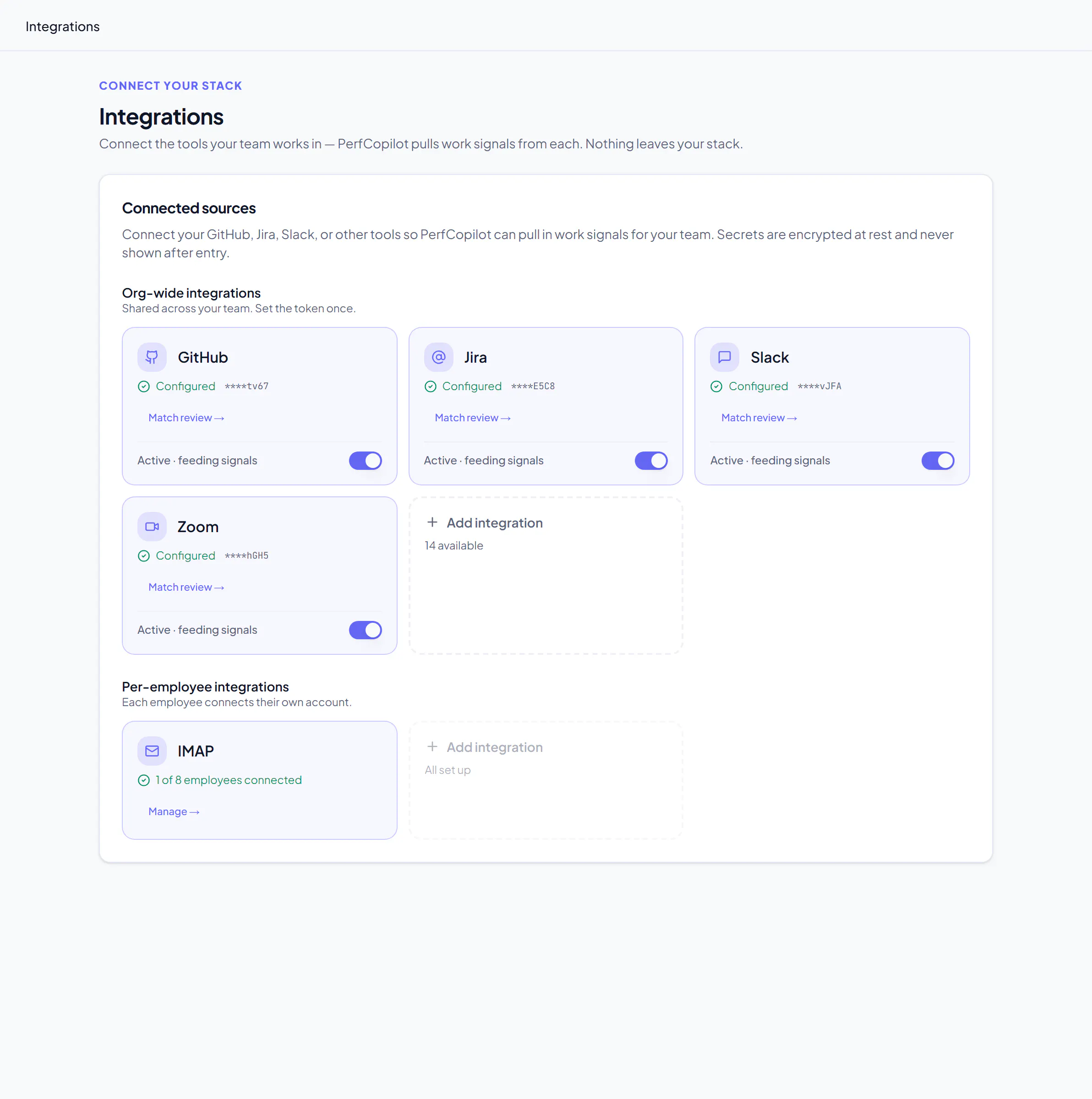
Task: Click the Zoom video camera icon
Action: pos(152,527)
